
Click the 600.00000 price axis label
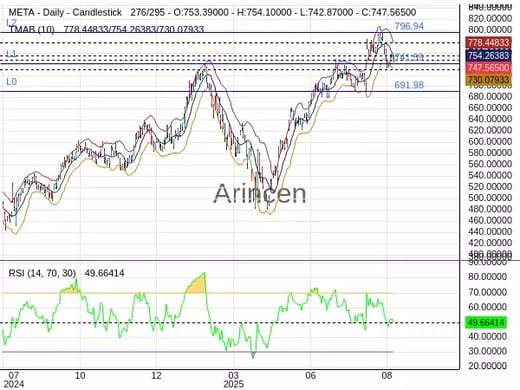click(x=490, y=141)
